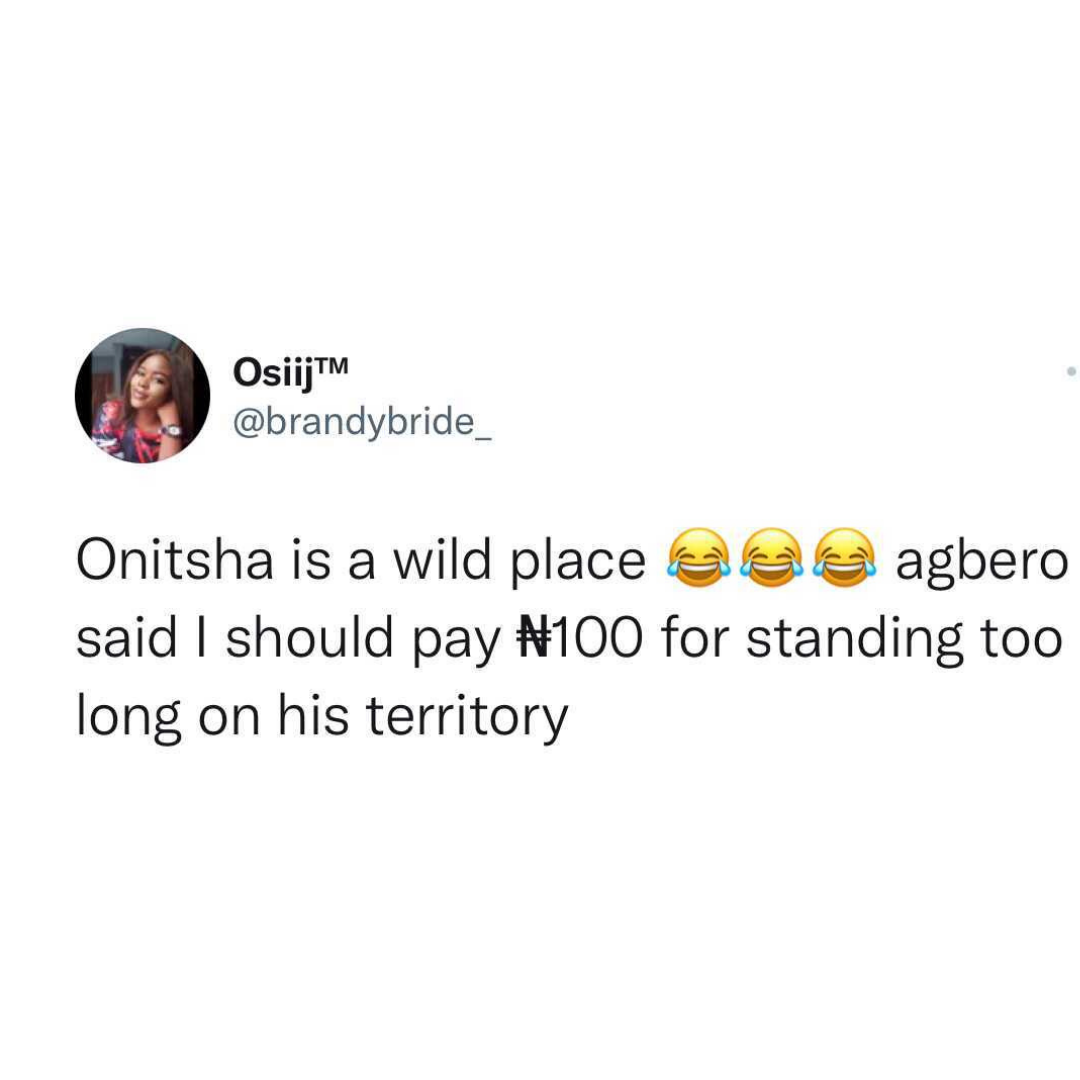1080x1080 pixels.
Task: Click the word place before emojis
Action: [x=577, y=563]
